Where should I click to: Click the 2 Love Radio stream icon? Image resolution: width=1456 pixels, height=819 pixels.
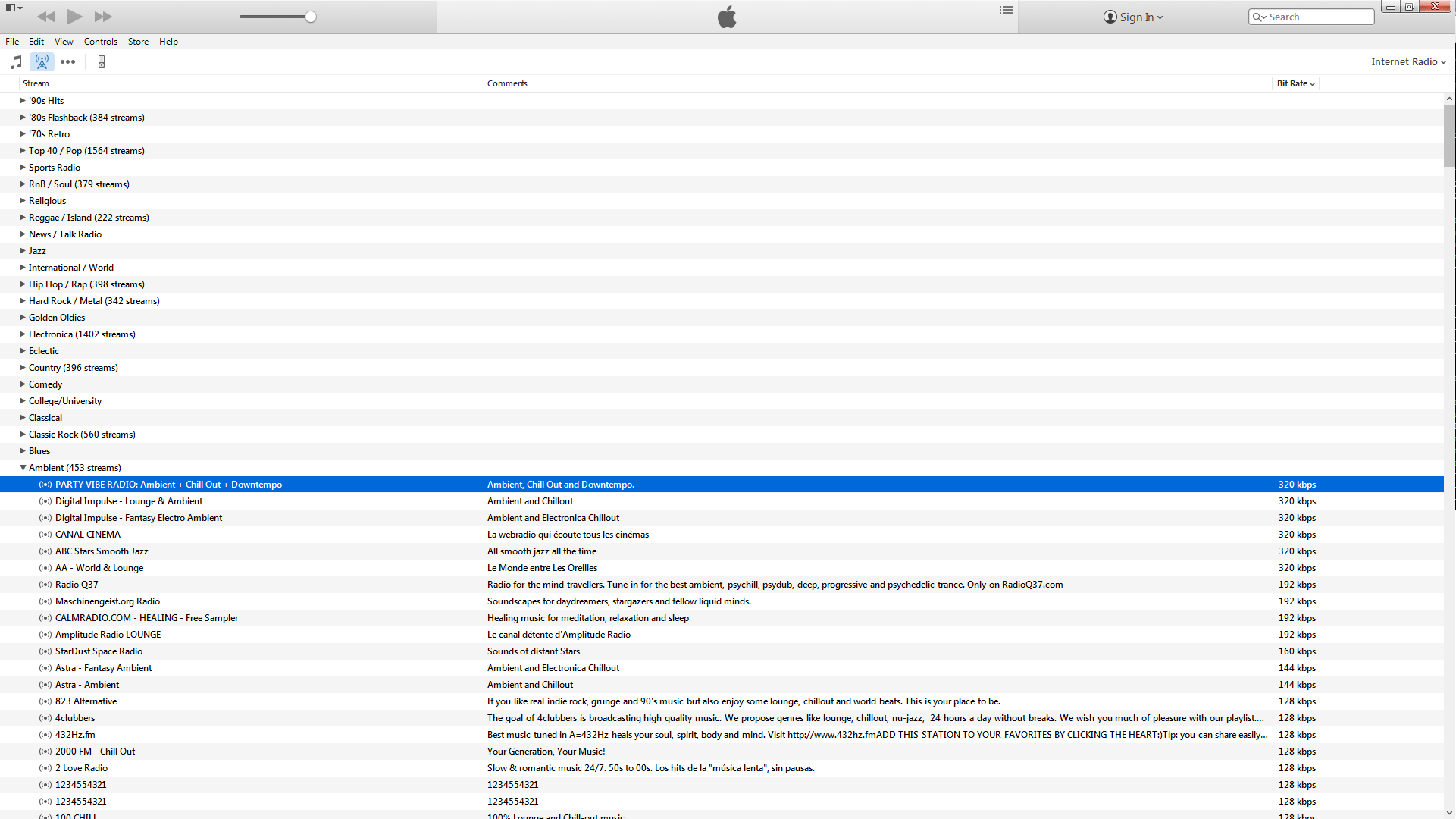[x=45, y=768]
